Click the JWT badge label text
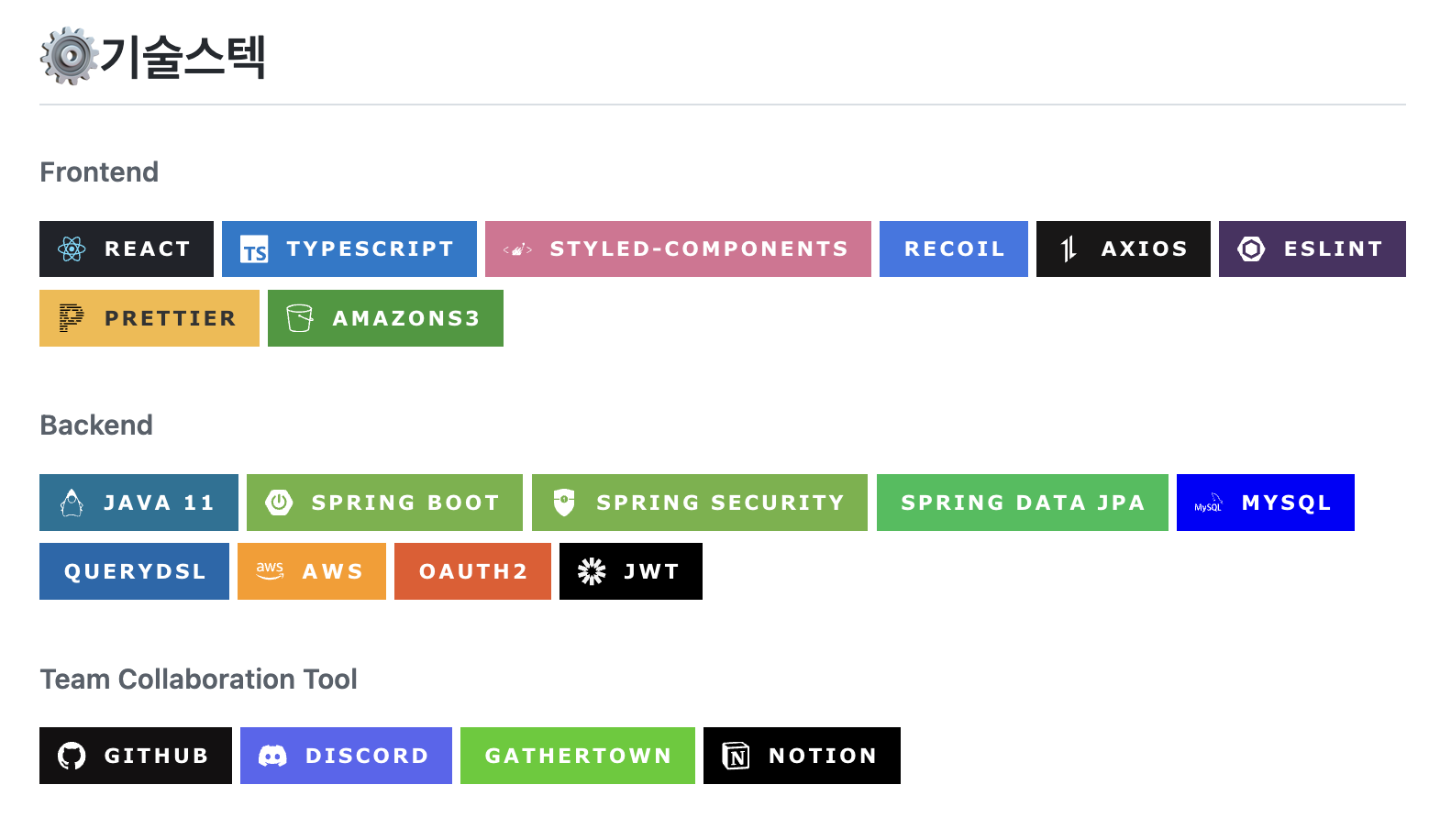Viewport: 1440px width, 840px height. (651, 571)
